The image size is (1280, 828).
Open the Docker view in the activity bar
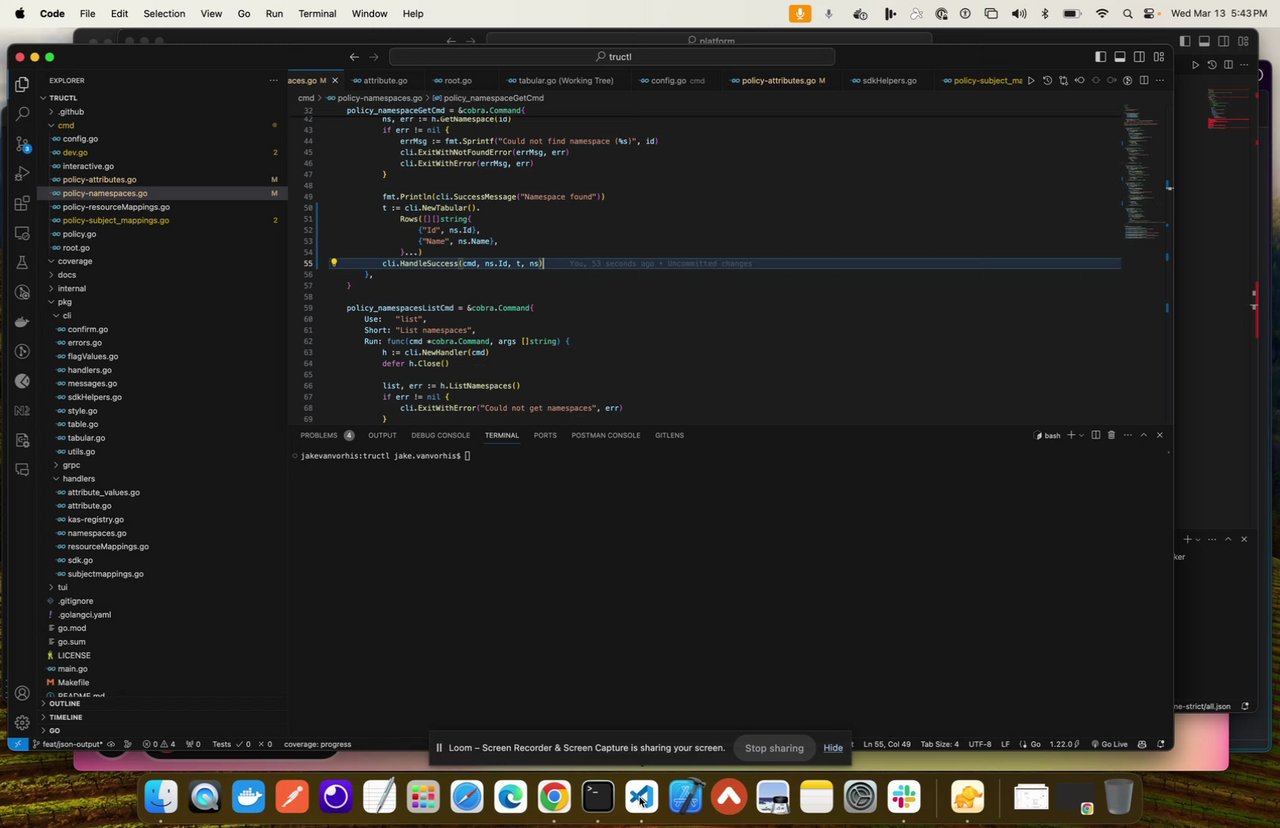point(22,322)
